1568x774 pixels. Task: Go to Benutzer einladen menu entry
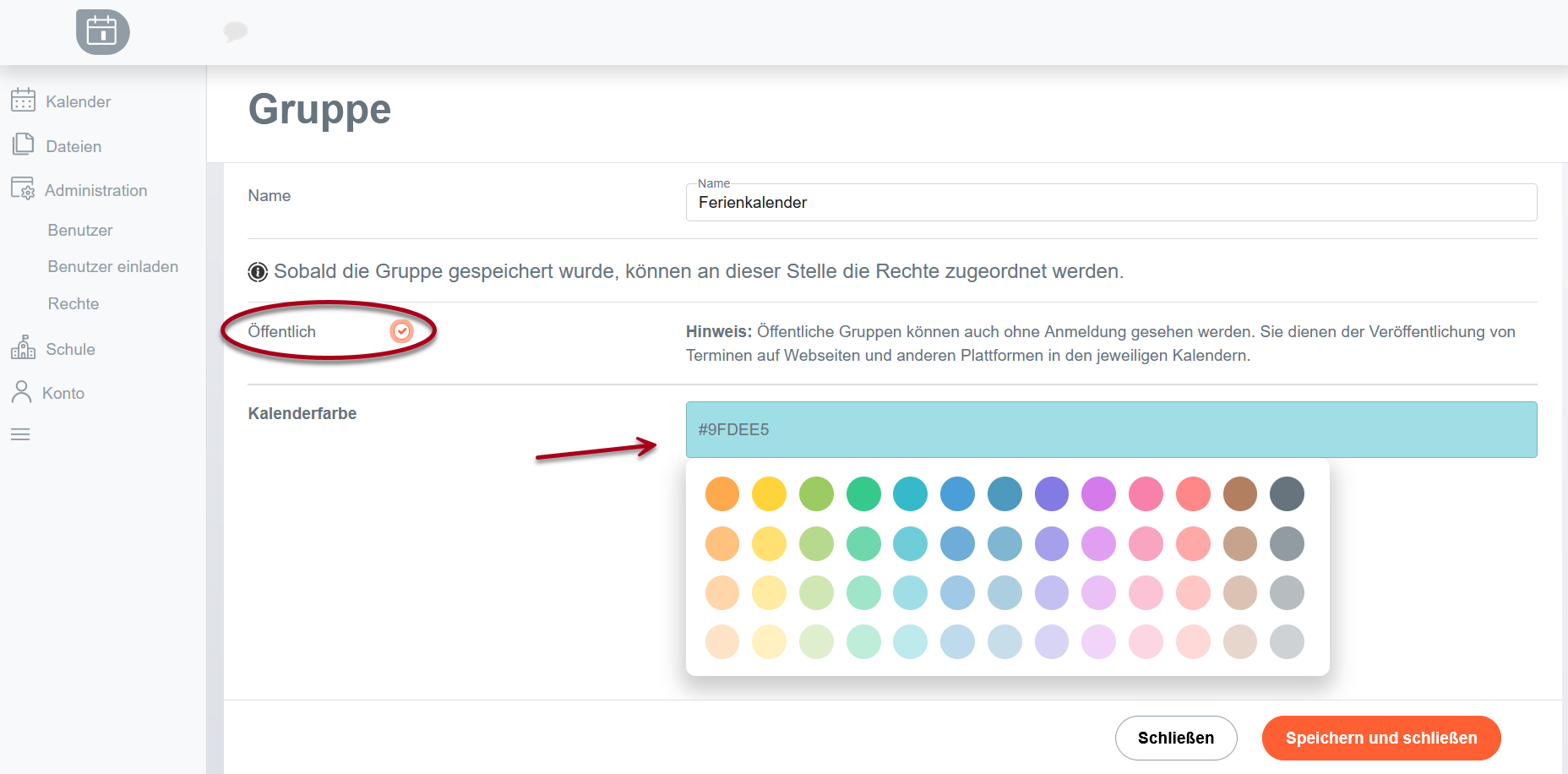[113, 267]
